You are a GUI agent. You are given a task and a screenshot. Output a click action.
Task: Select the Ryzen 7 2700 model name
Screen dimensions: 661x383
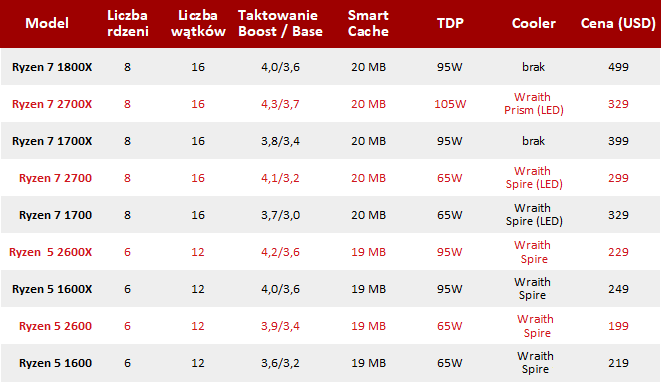pos(55,178)
